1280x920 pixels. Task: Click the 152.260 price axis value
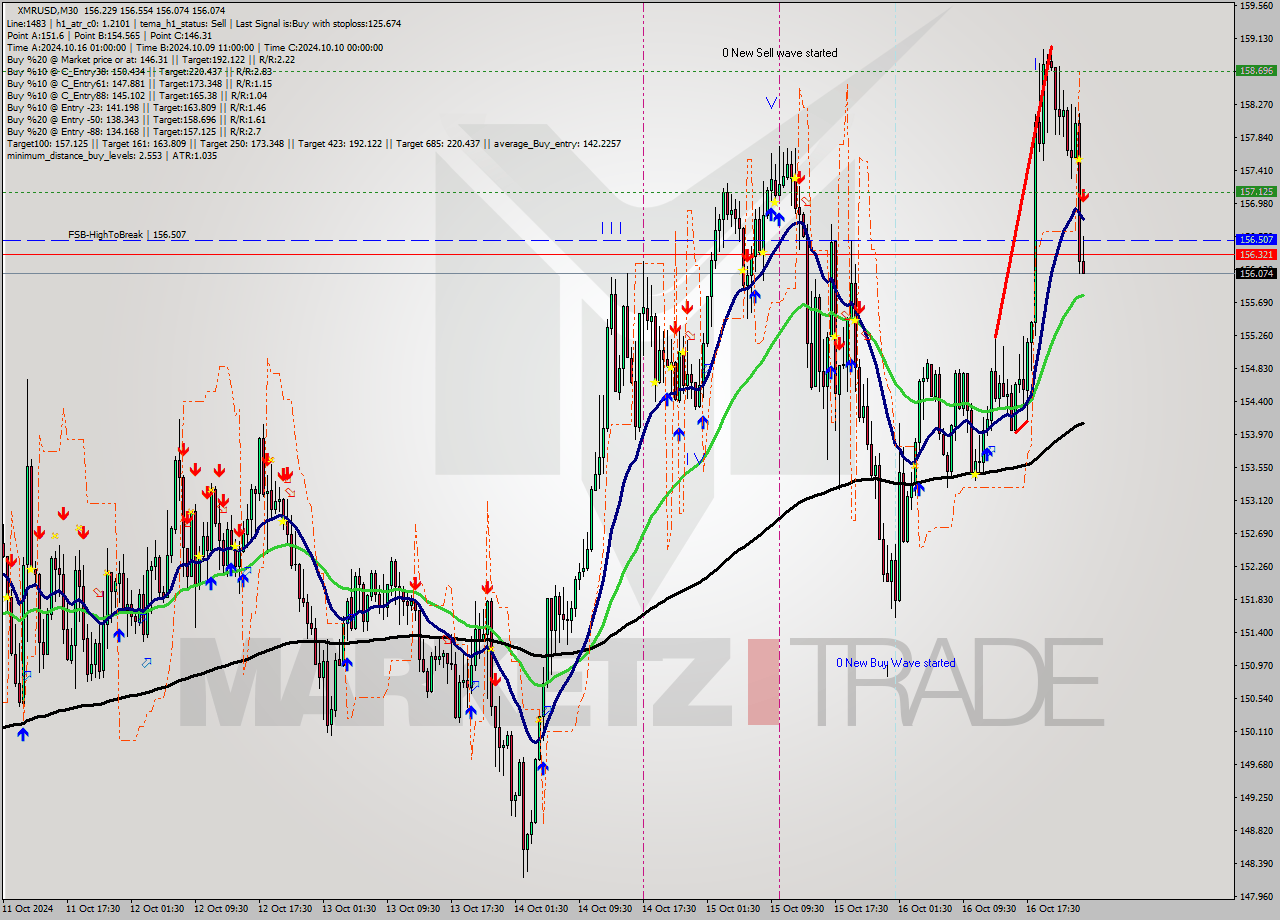coord(1257,566)
